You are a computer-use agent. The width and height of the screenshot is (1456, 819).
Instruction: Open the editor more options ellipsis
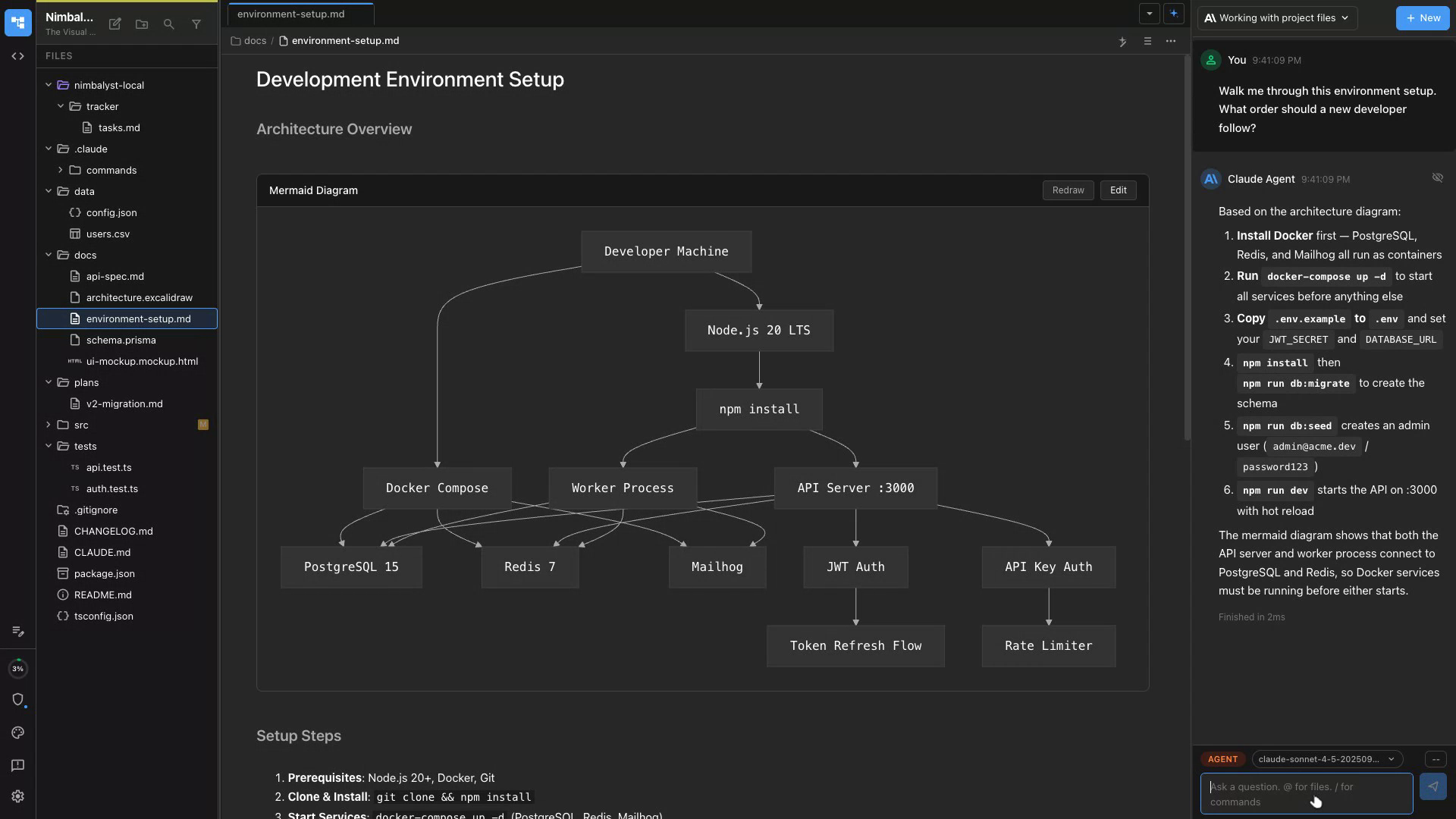point(1171,41)
